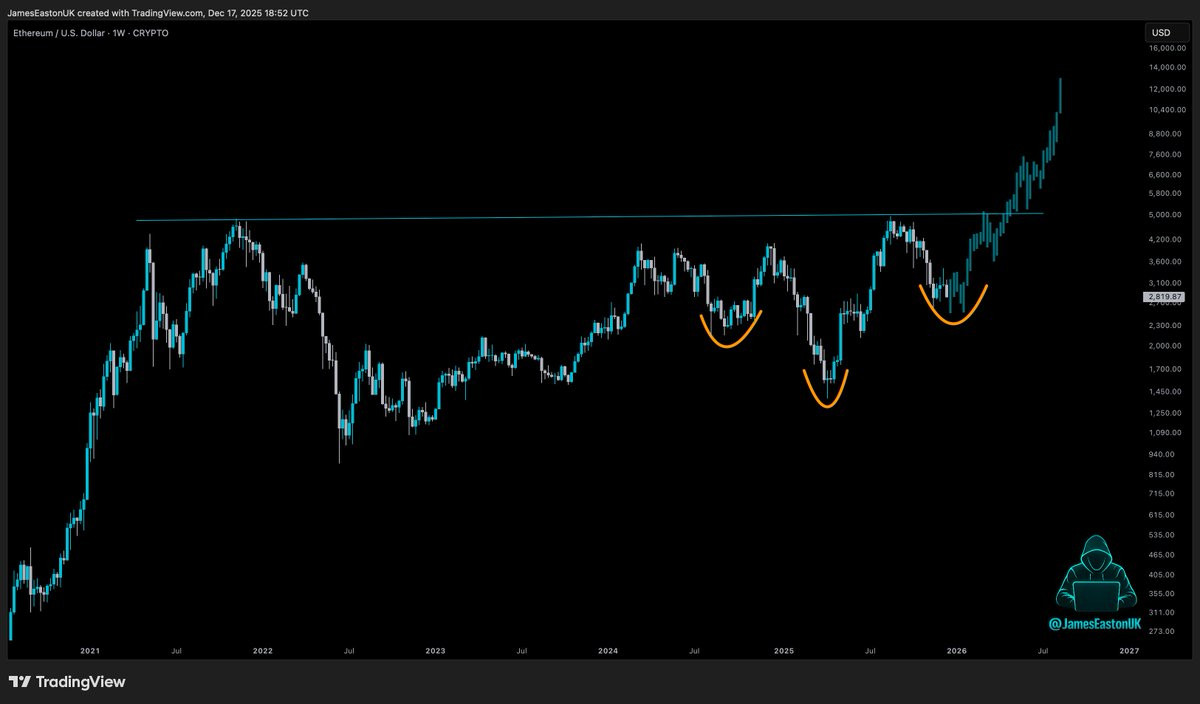Click the 535.00 price axis label
The height and width of the screenshot is (704, 1200).
(1164, 534)
